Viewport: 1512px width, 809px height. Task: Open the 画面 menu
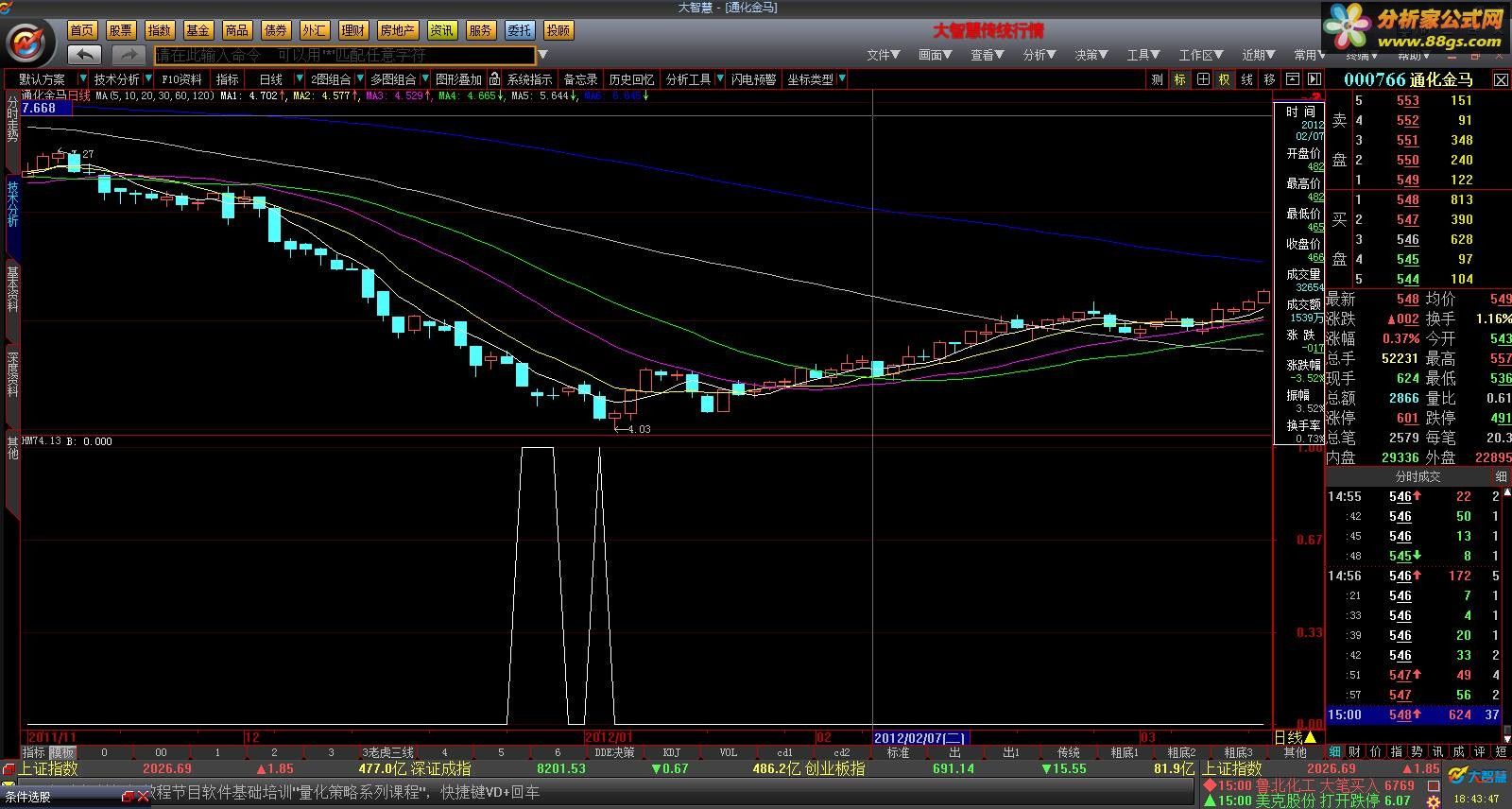click(935, 55)
